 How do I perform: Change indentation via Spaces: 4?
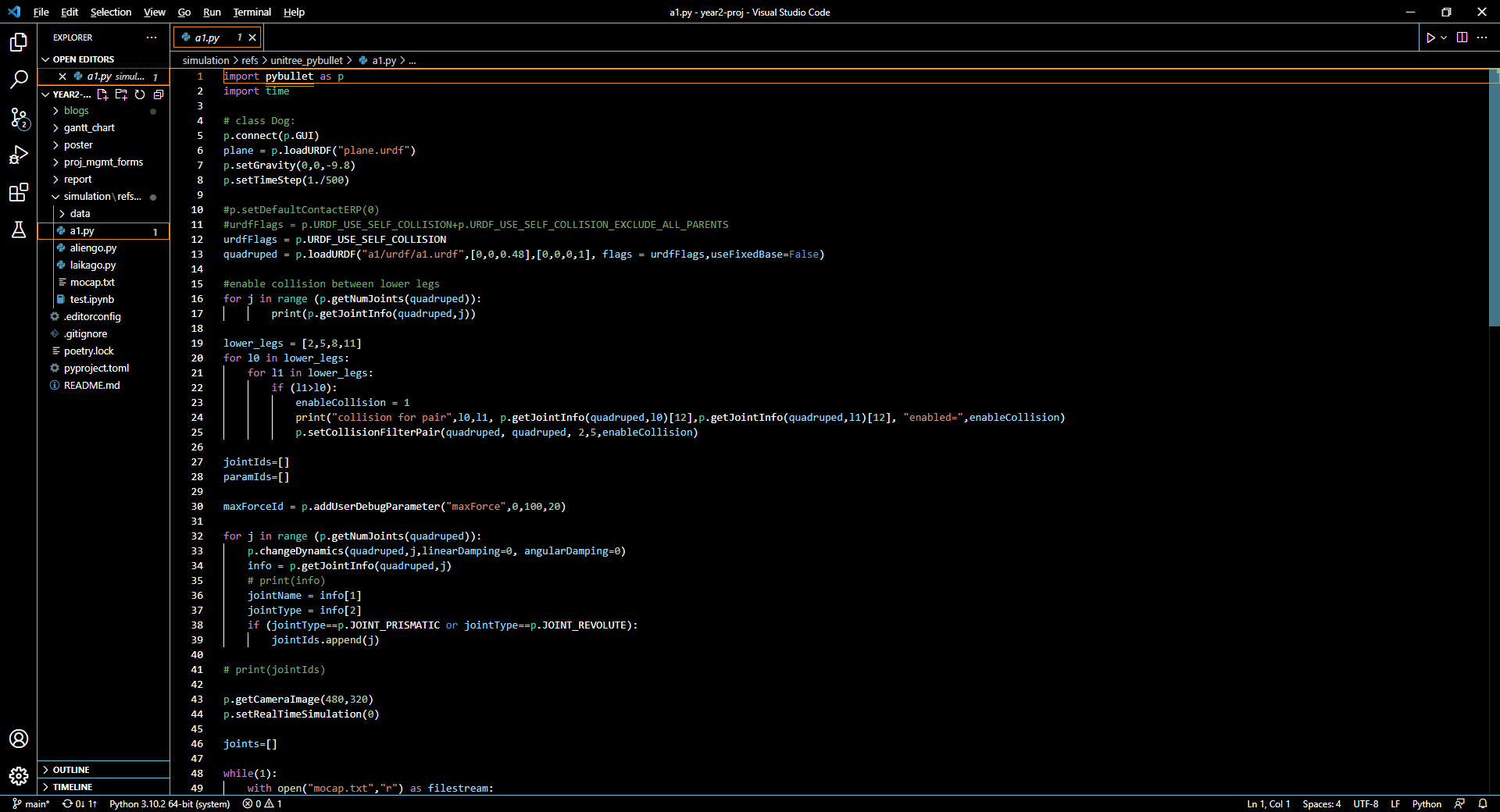coord(1321,803)
